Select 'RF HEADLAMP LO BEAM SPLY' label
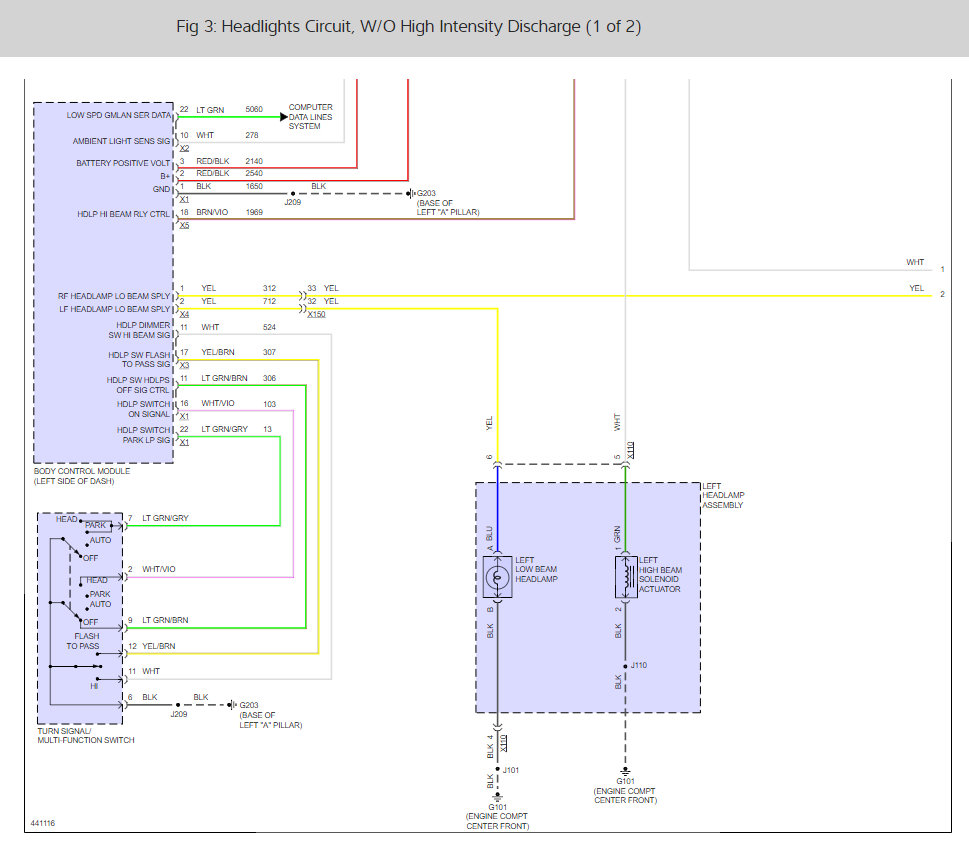 tap(114, 296)
